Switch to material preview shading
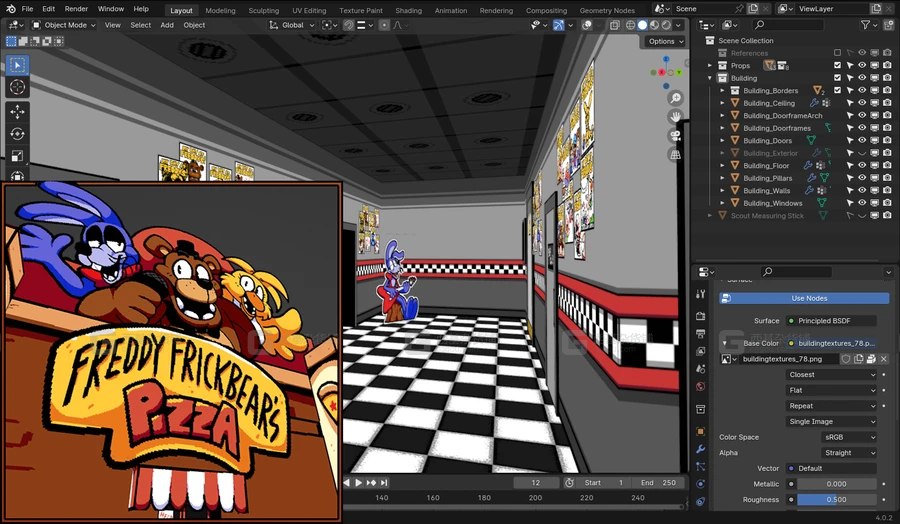 (x=654, y=25)
